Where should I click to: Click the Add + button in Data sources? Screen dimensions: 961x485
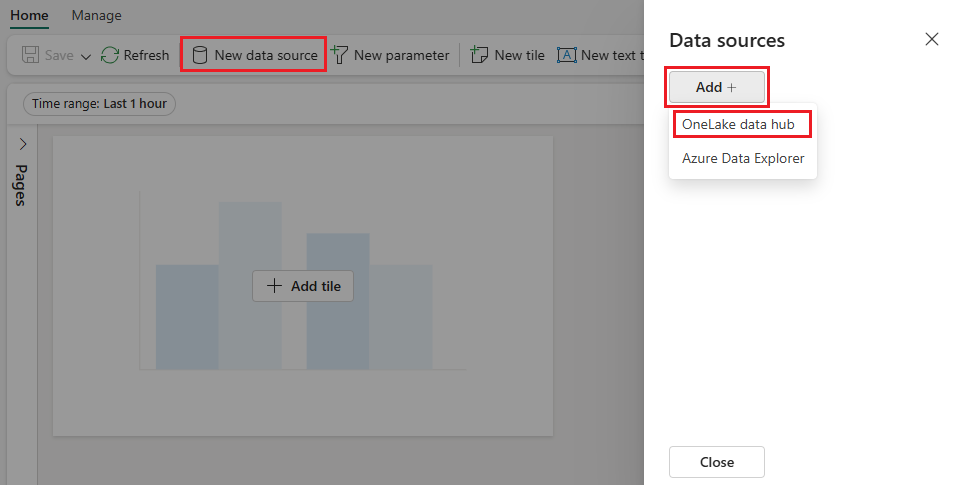click(716, 87)
